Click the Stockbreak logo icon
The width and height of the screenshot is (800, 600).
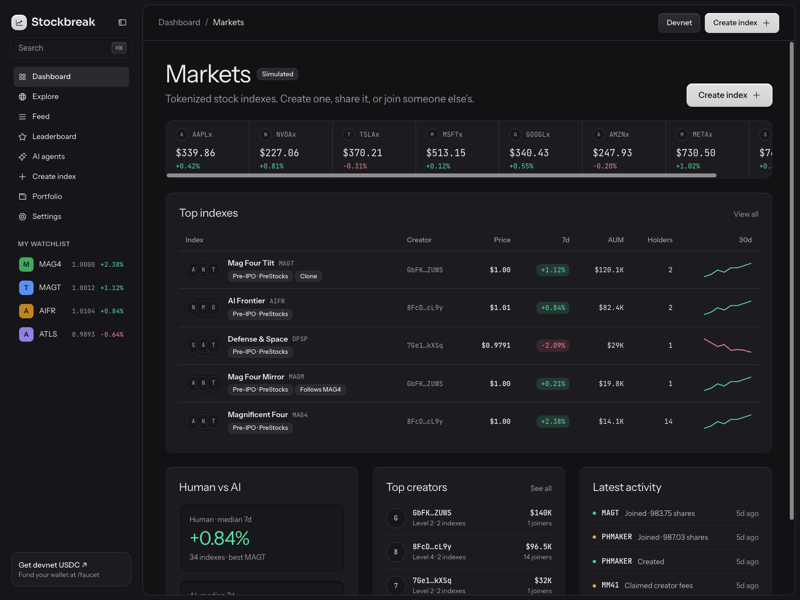(x=19, y=22)
